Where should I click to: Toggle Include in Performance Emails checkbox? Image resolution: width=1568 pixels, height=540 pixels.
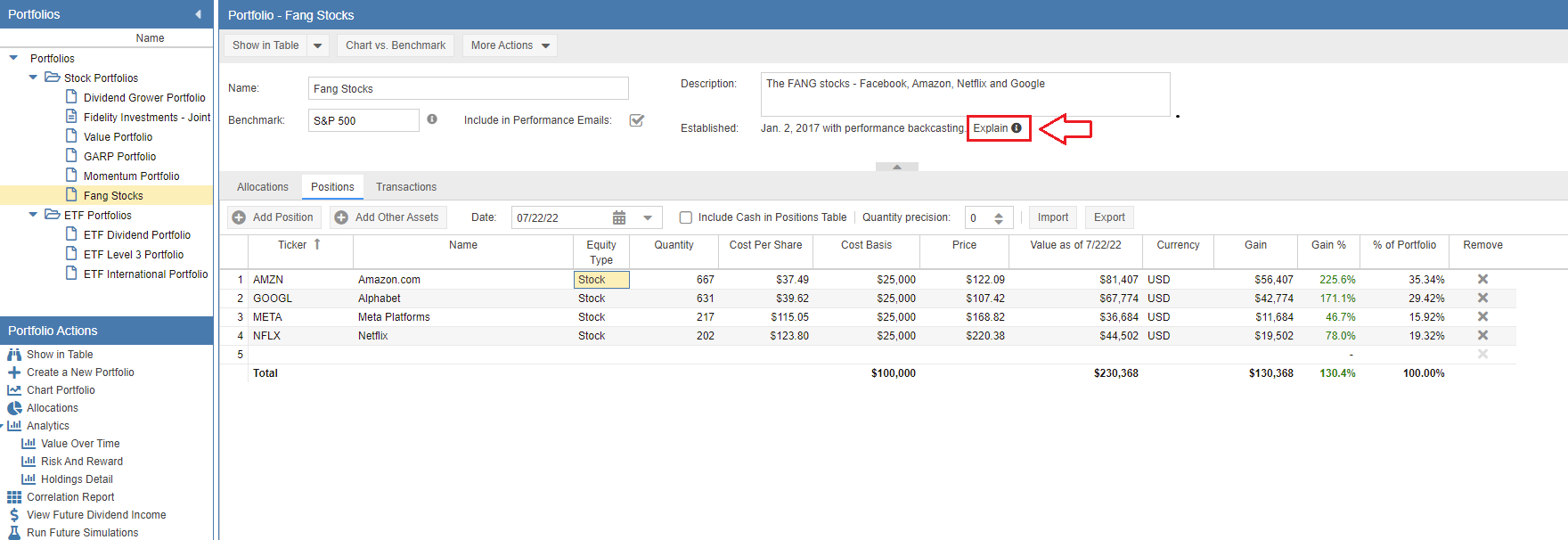pyautogui.click(x=636, y=120)
